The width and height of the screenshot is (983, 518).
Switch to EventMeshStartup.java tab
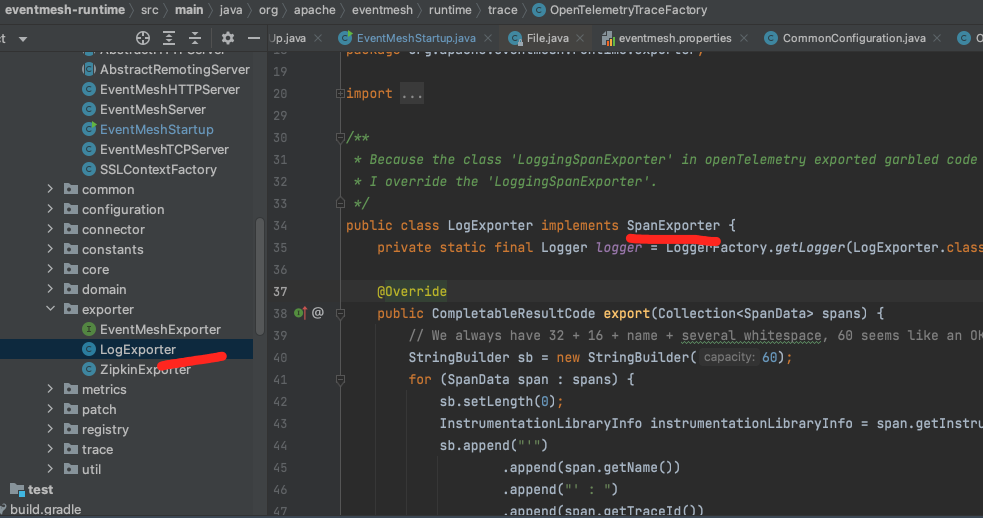(x=416, y=38)
